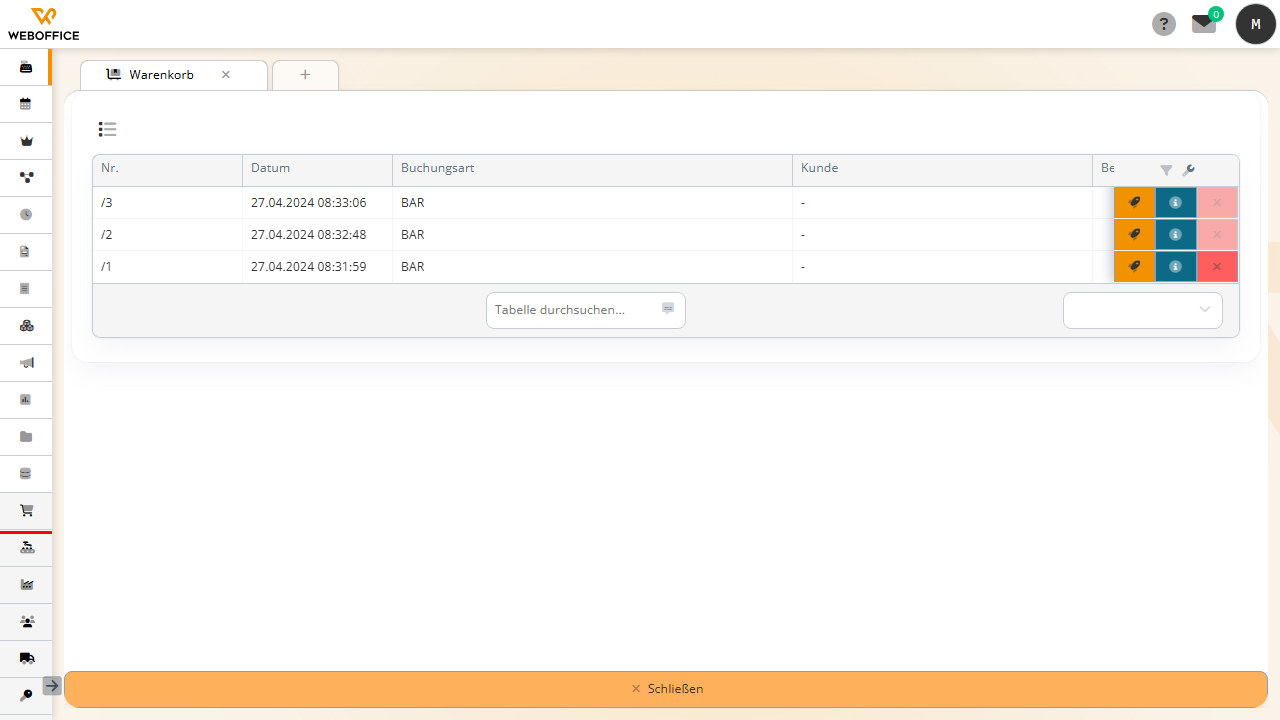Click the folder icon in sidebar

26,436
